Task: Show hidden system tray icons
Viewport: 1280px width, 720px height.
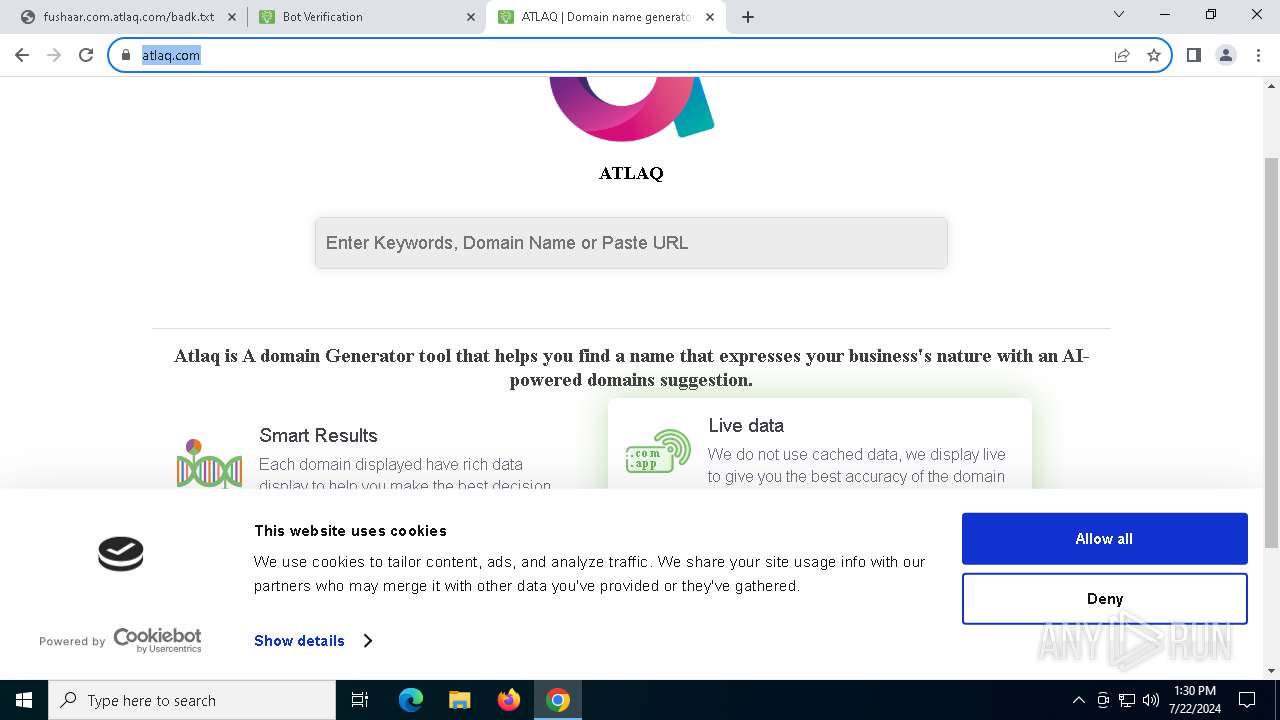Action: coord(1078,700)
